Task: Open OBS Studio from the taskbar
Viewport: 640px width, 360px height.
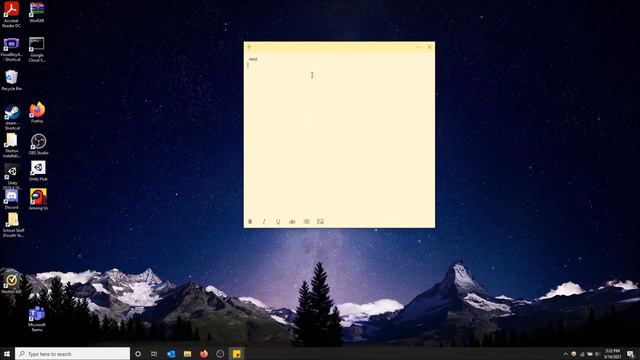Action: (x=220, y=354)
